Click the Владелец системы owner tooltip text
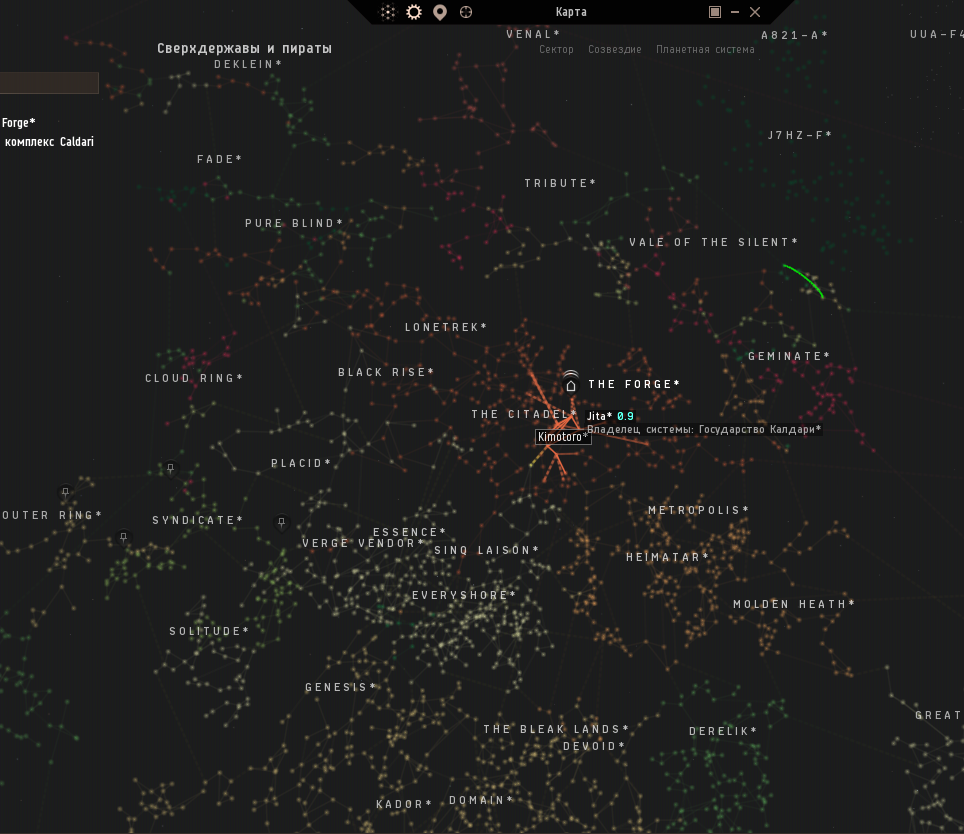This screenshot has height=834, width=964. click(704, 429)
